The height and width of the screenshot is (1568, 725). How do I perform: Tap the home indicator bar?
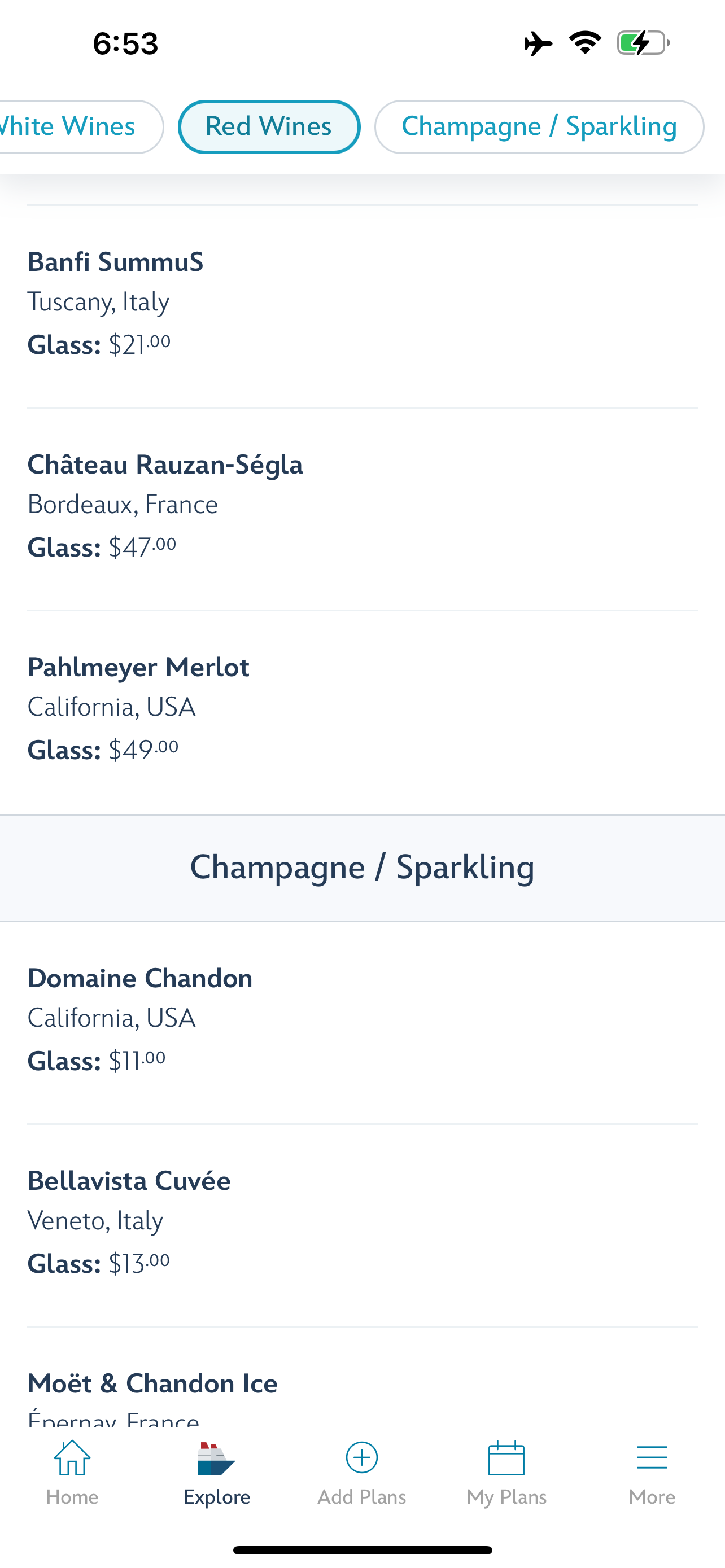coord(362,1550)
